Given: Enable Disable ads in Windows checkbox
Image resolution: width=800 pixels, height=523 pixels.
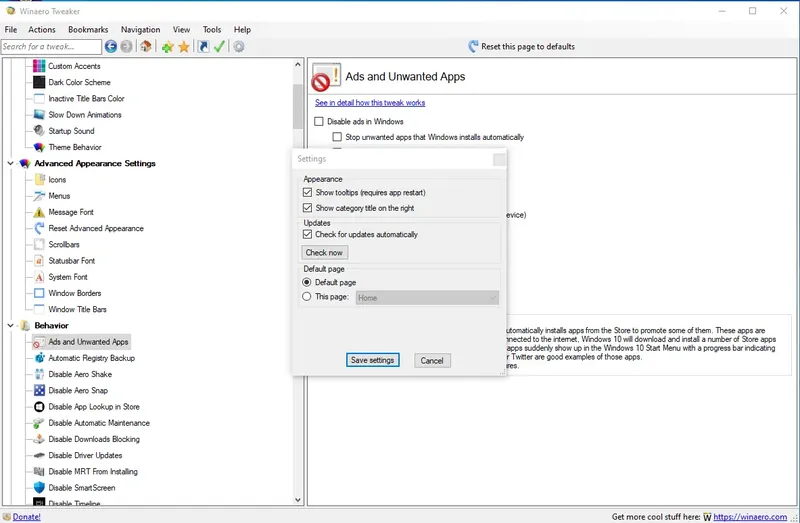Looking at the screenshot, I should (x=319, y=121).
